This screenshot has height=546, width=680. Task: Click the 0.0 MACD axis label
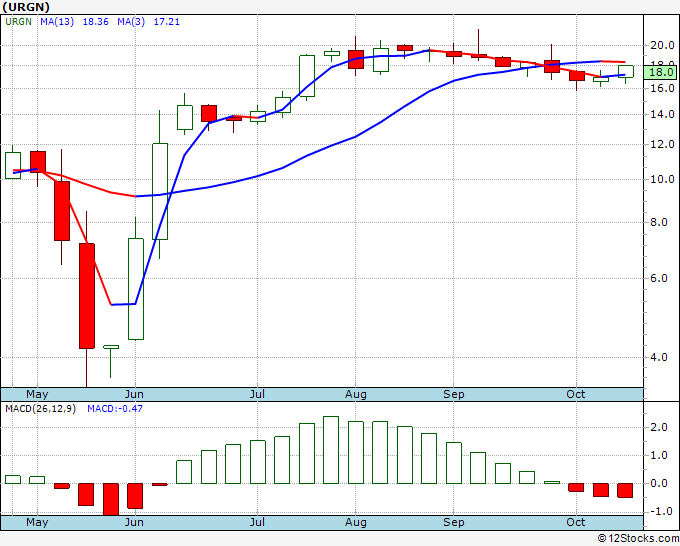(659, 484)
